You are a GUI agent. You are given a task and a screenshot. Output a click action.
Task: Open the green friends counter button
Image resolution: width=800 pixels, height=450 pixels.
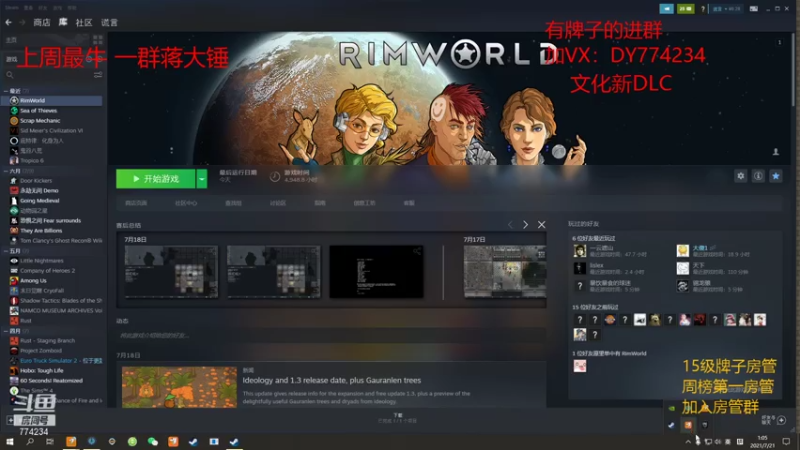tap(685, 9)
